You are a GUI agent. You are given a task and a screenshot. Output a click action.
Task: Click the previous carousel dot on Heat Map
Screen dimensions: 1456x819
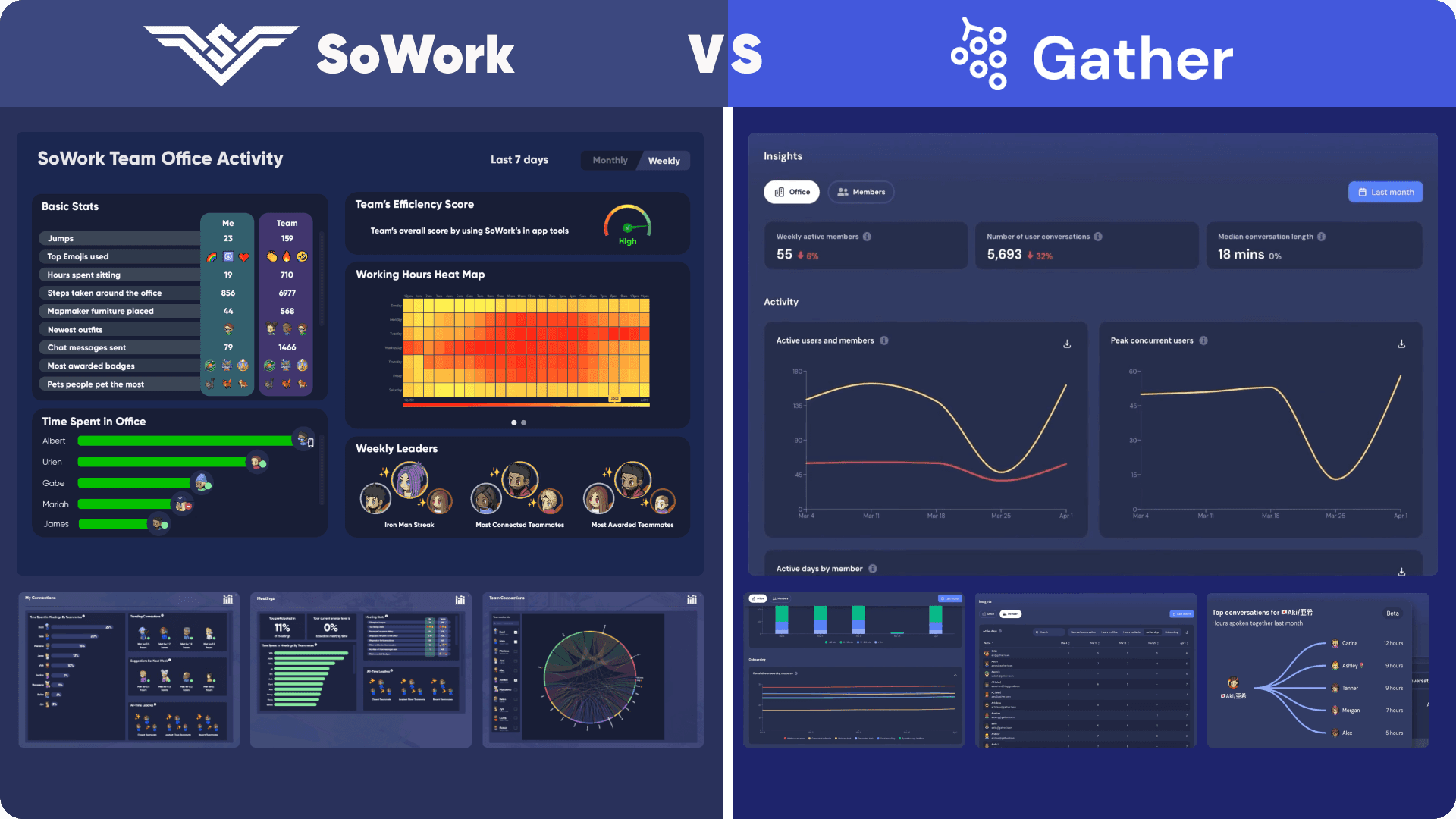[514, 421]
